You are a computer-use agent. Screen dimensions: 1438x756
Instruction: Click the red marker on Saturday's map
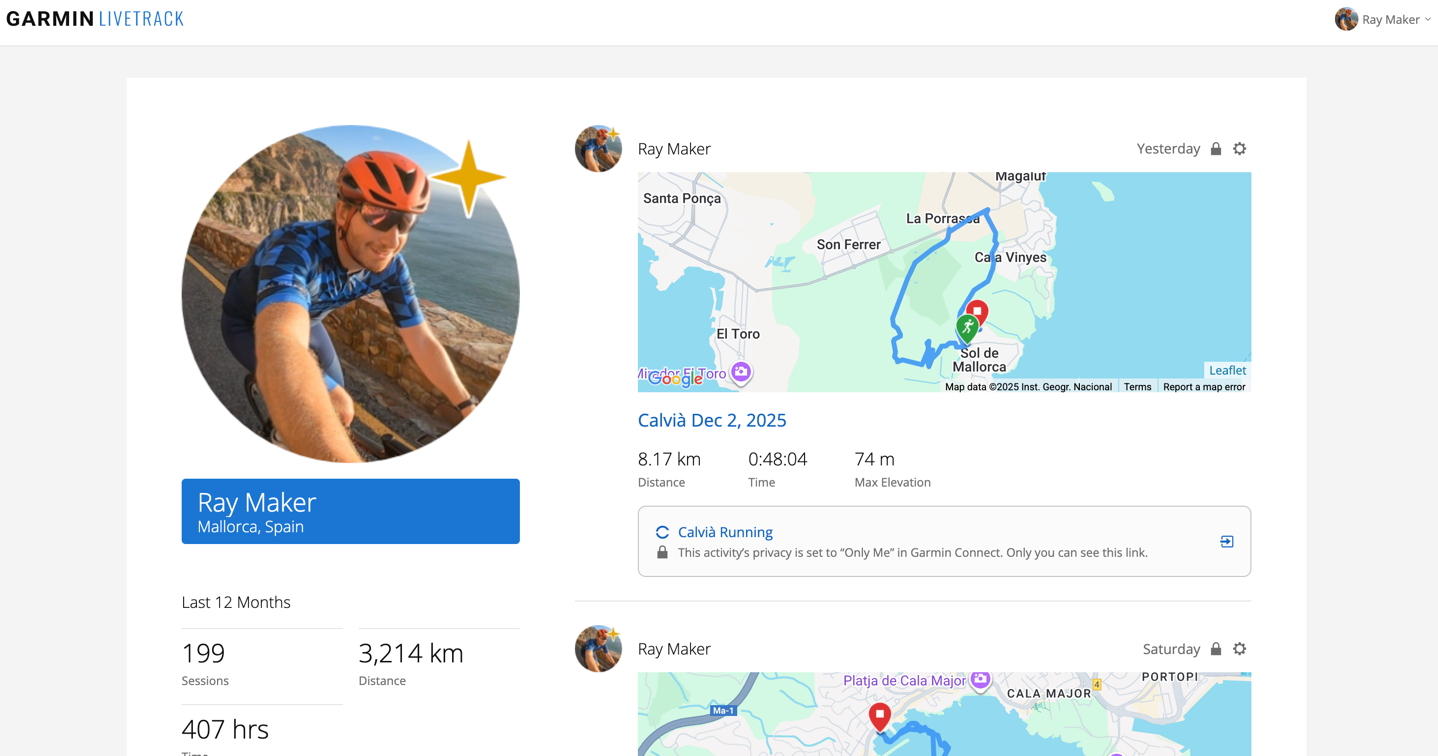click(x=879, y=716)
